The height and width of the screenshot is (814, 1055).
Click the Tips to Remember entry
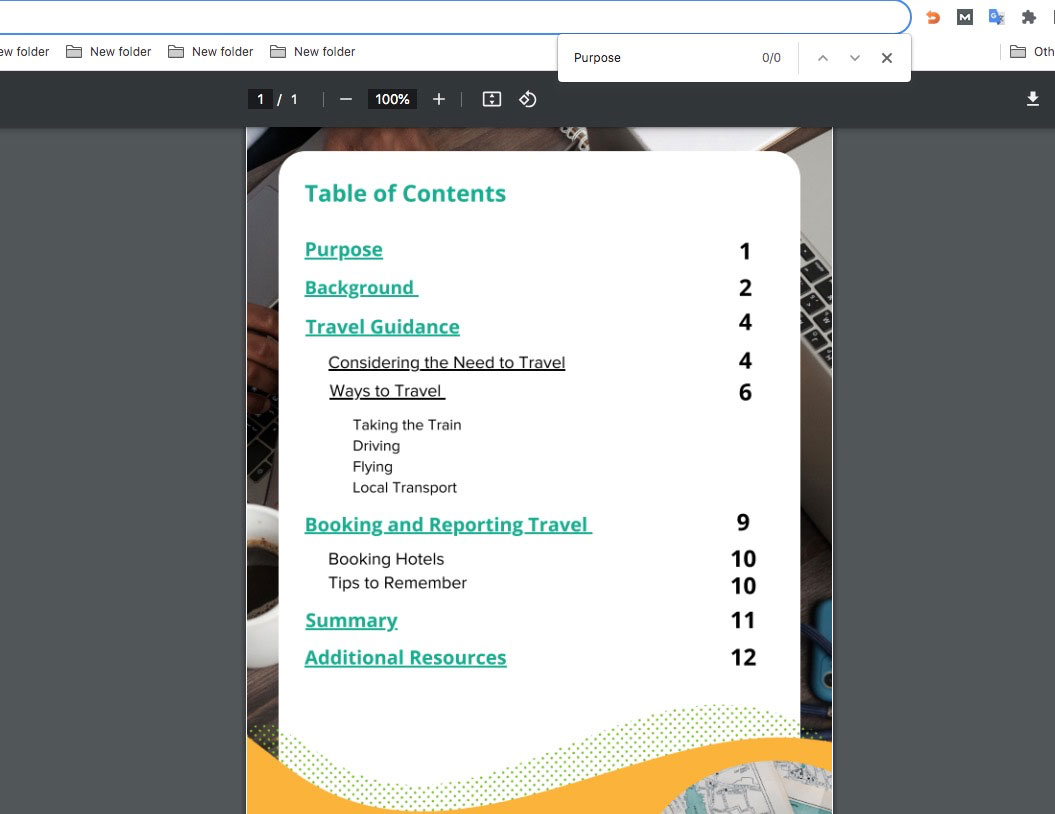[x=398, y=583]
